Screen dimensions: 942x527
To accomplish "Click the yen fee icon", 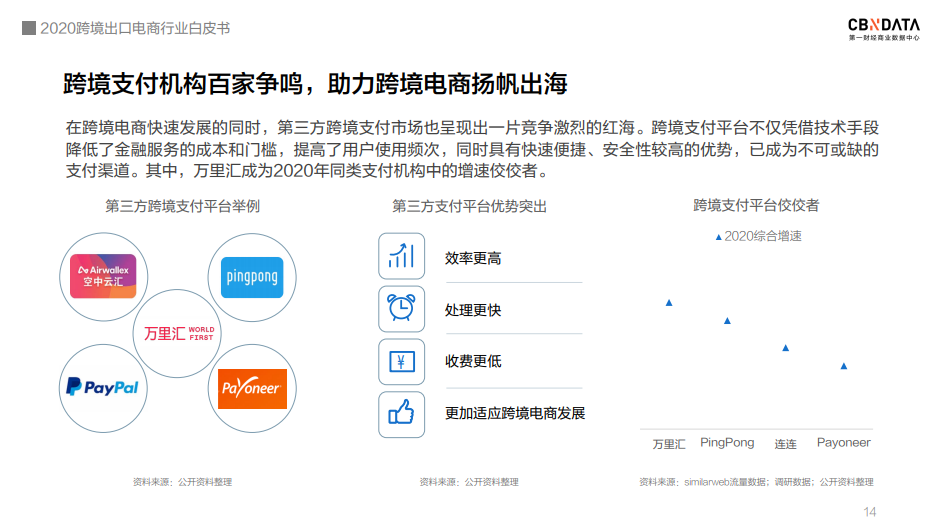I will pos(401,362).
